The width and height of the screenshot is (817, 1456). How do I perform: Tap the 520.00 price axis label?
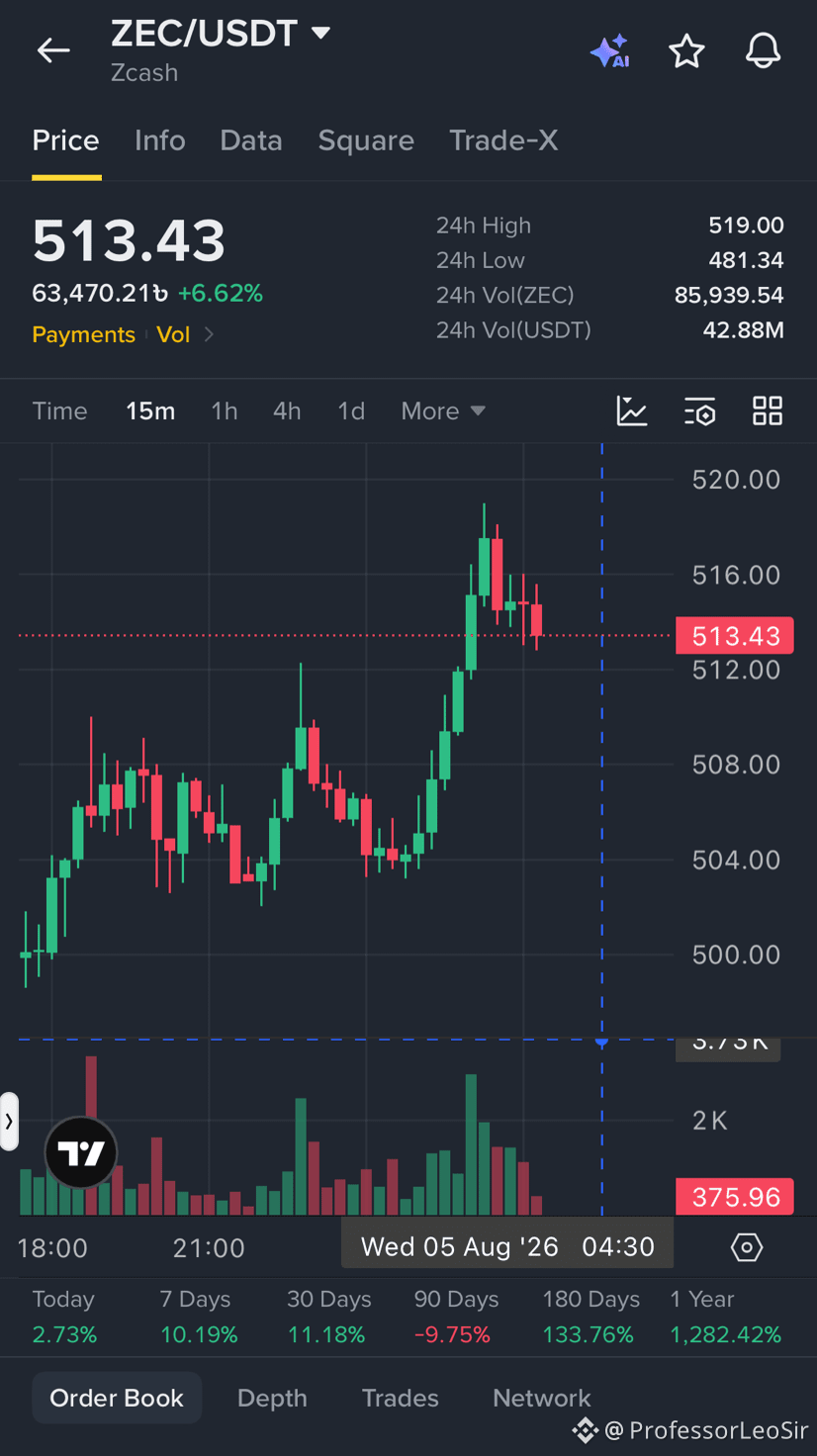pos(736,480)
